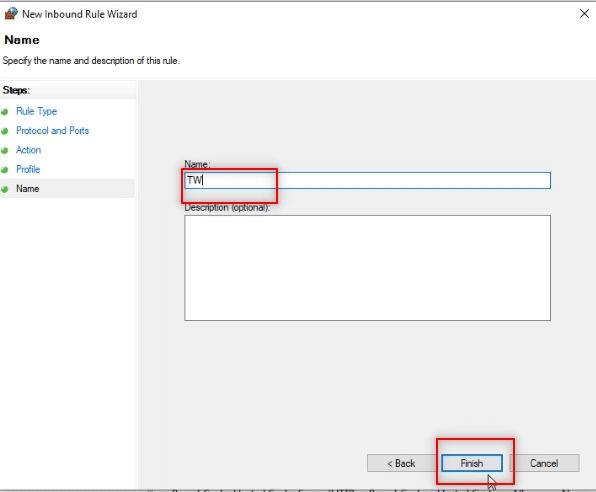Click the Description (optional) label
This screenshot has height=492, width=596.
coord(227,208)
